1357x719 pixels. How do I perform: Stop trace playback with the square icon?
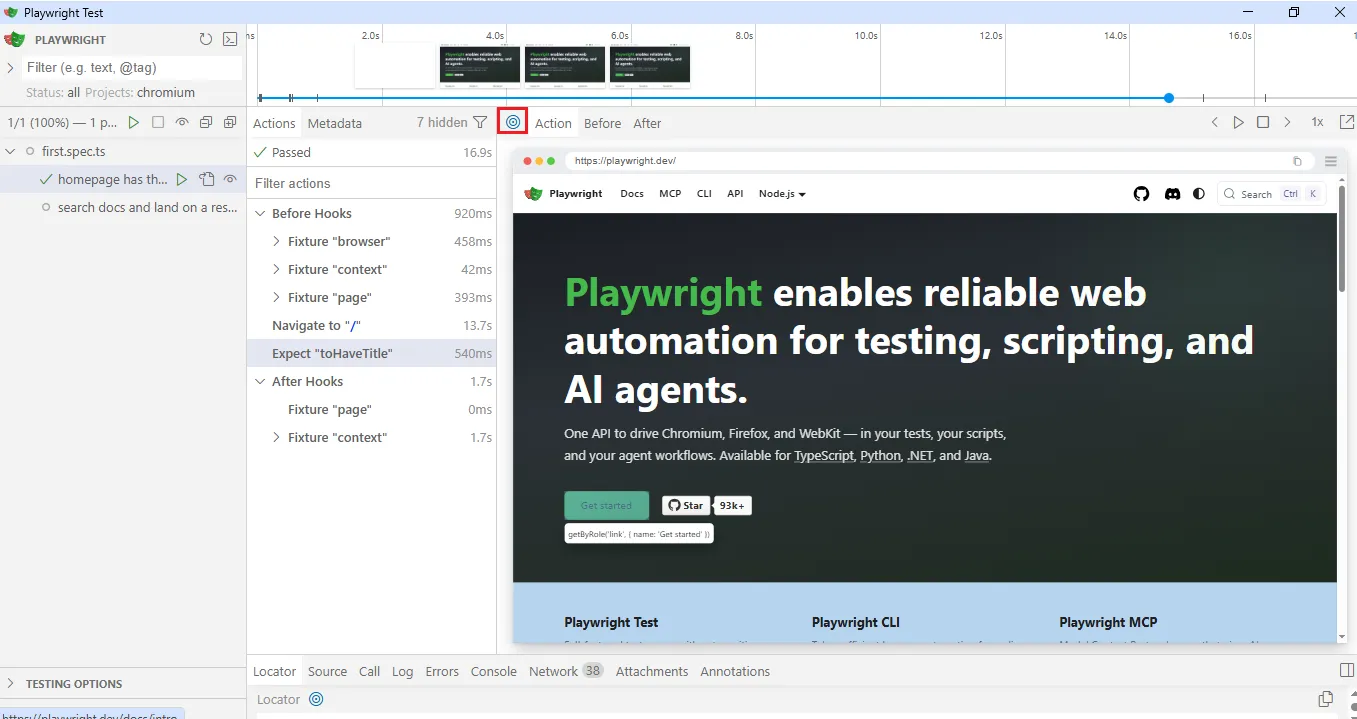coord(1263,122)
